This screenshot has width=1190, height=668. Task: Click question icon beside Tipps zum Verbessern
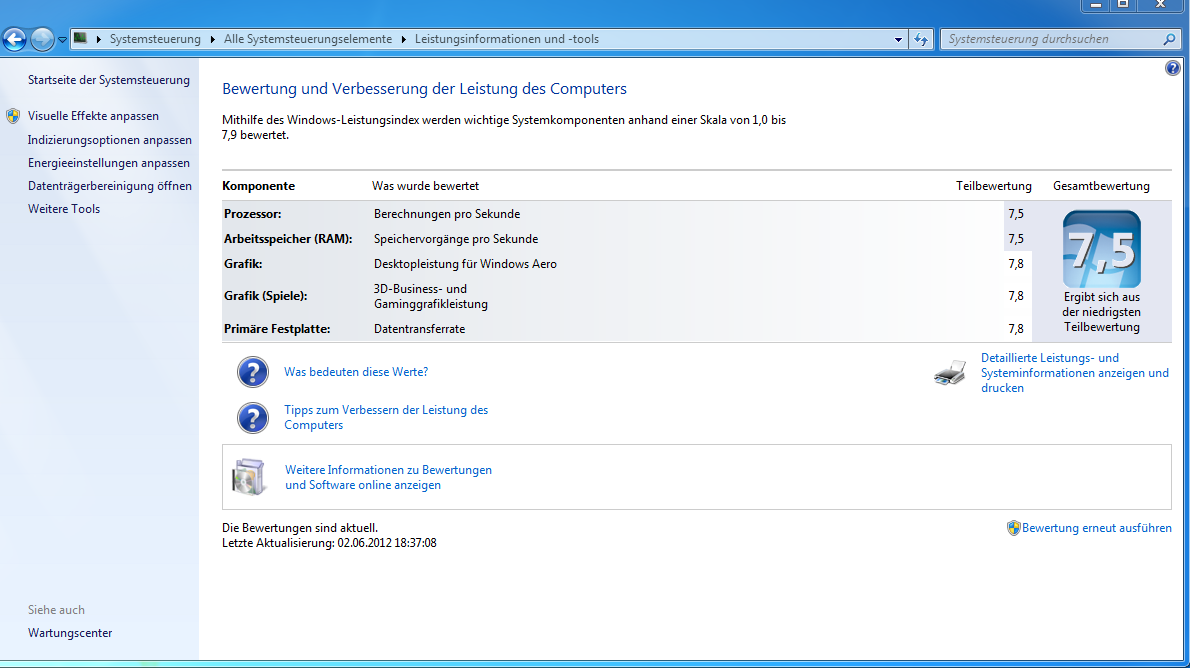tap(252, 418)
